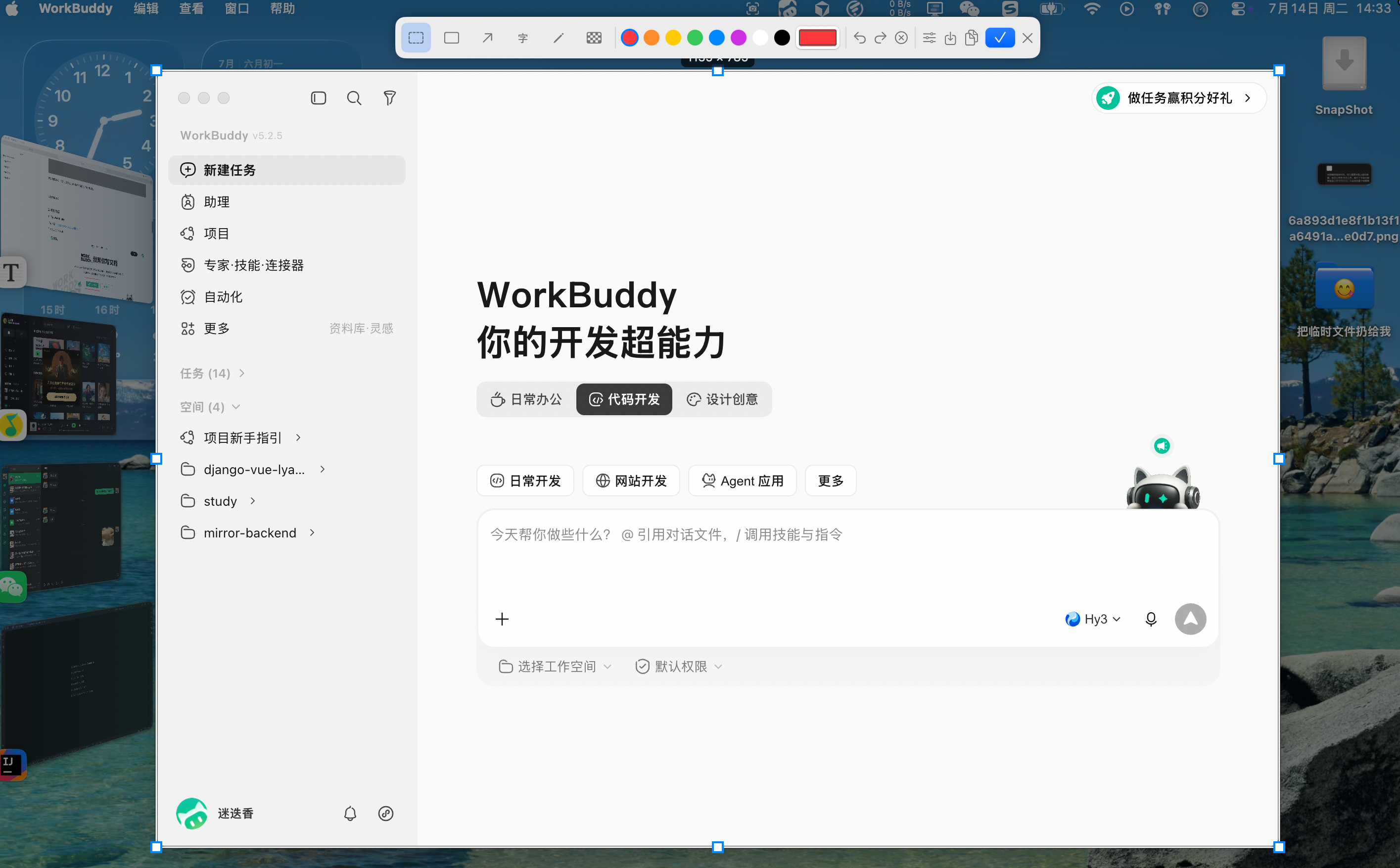Pick the white color swatch

tap(760, 38)
